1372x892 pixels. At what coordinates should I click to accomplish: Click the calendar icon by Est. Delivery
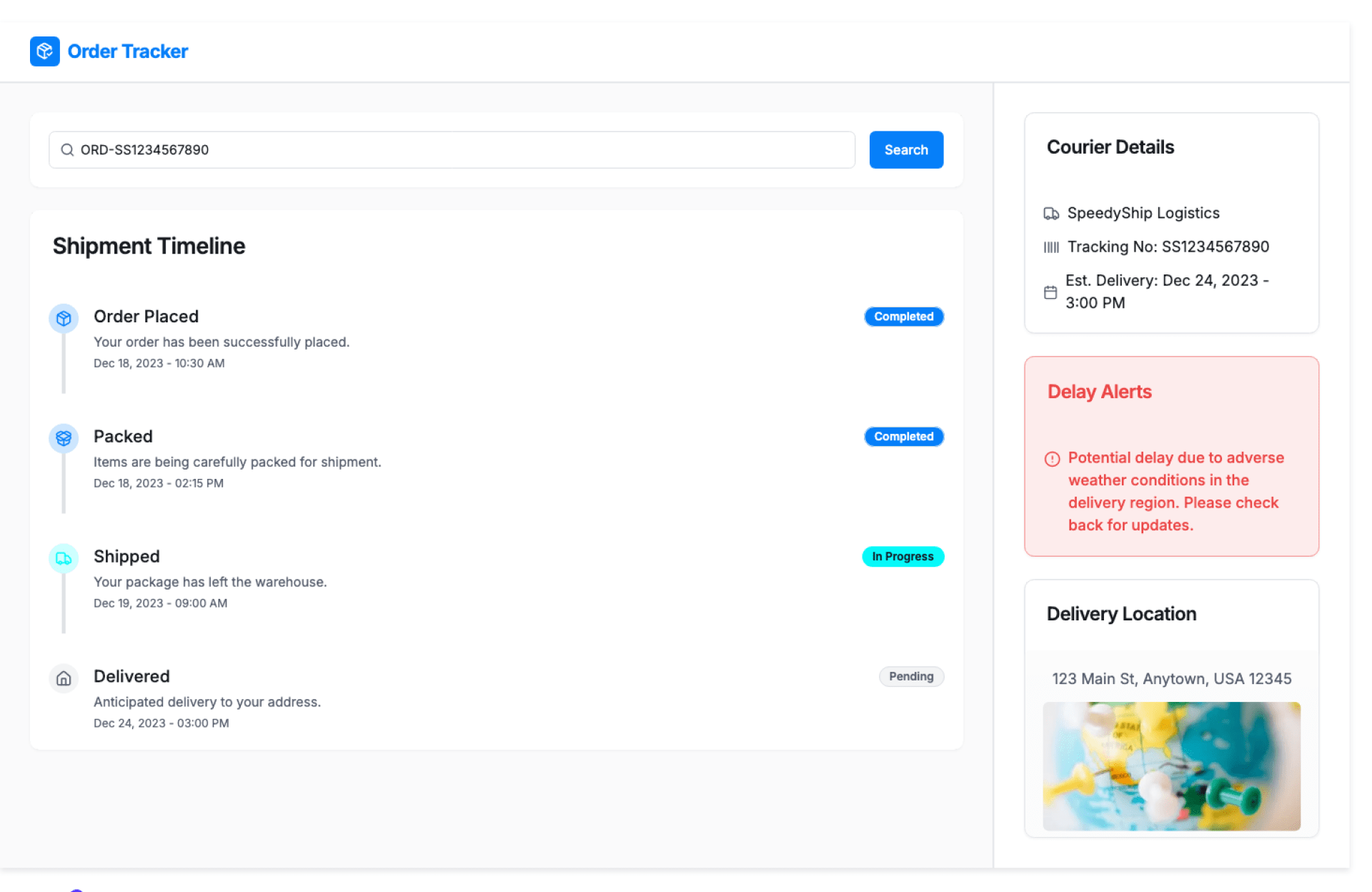pos(1050,292)
